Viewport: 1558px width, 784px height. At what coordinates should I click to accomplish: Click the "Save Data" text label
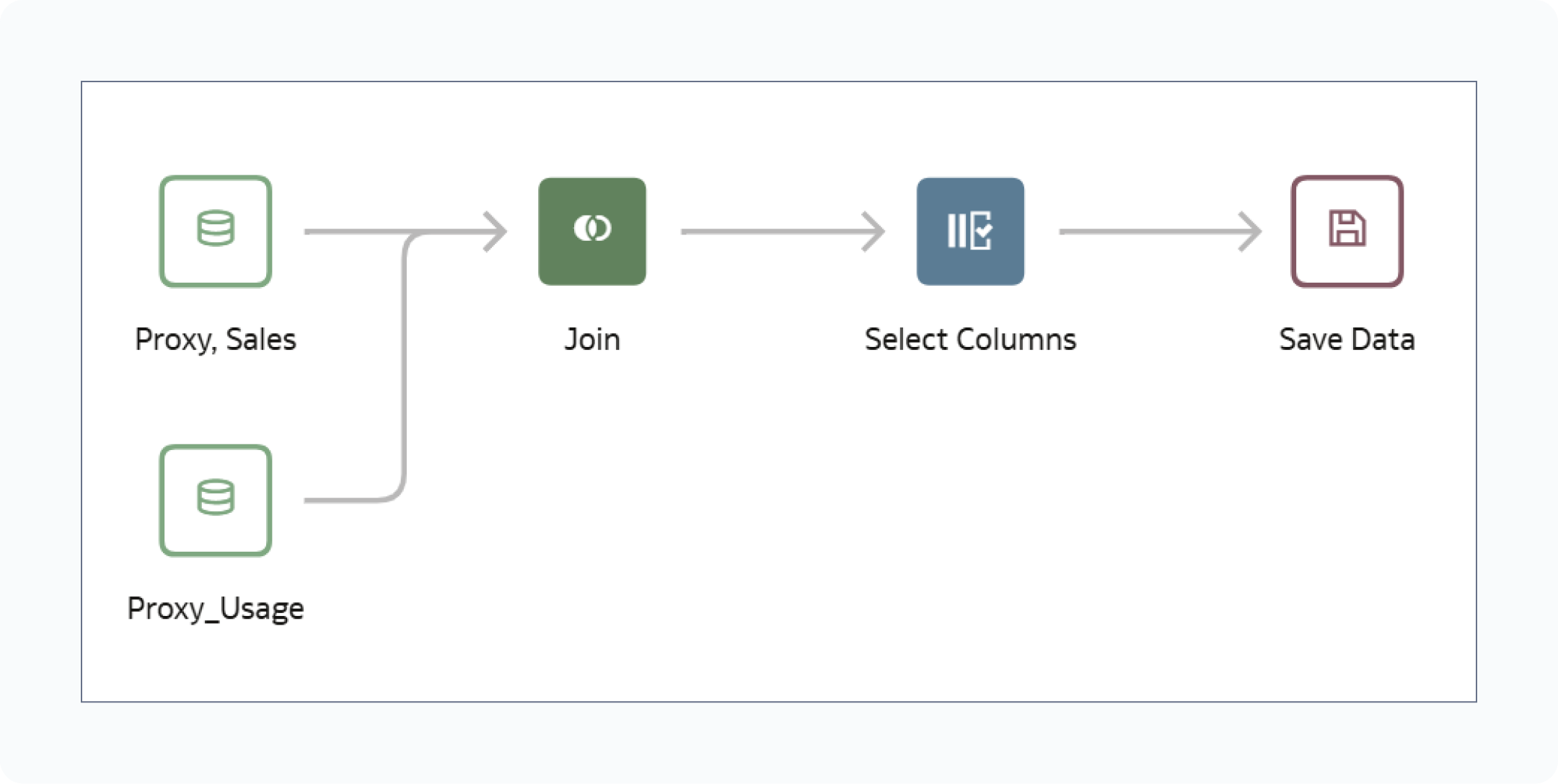tap(1346, 339)
